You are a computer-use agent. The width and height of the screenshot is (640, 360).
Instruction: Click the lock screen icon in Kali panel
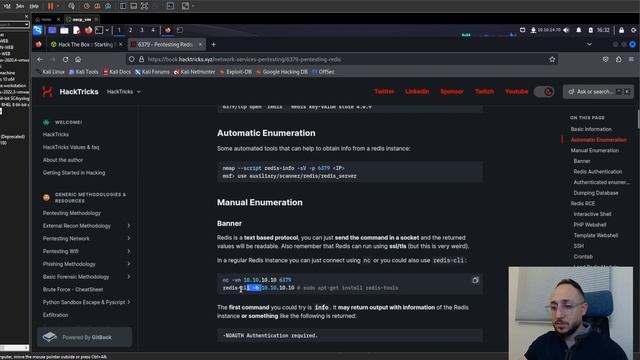point(621,30)
